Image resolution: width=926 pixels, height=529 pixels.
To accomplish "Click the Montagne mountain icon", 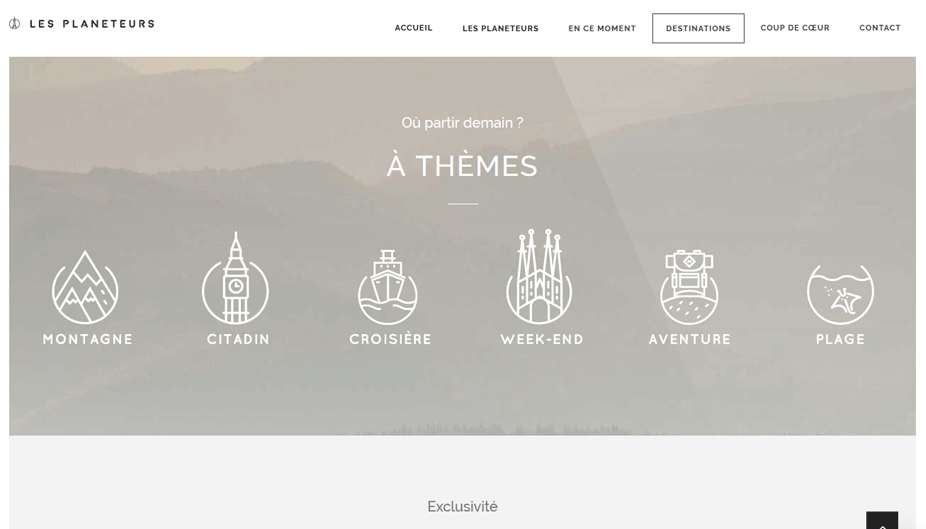I will coord(86,287).
